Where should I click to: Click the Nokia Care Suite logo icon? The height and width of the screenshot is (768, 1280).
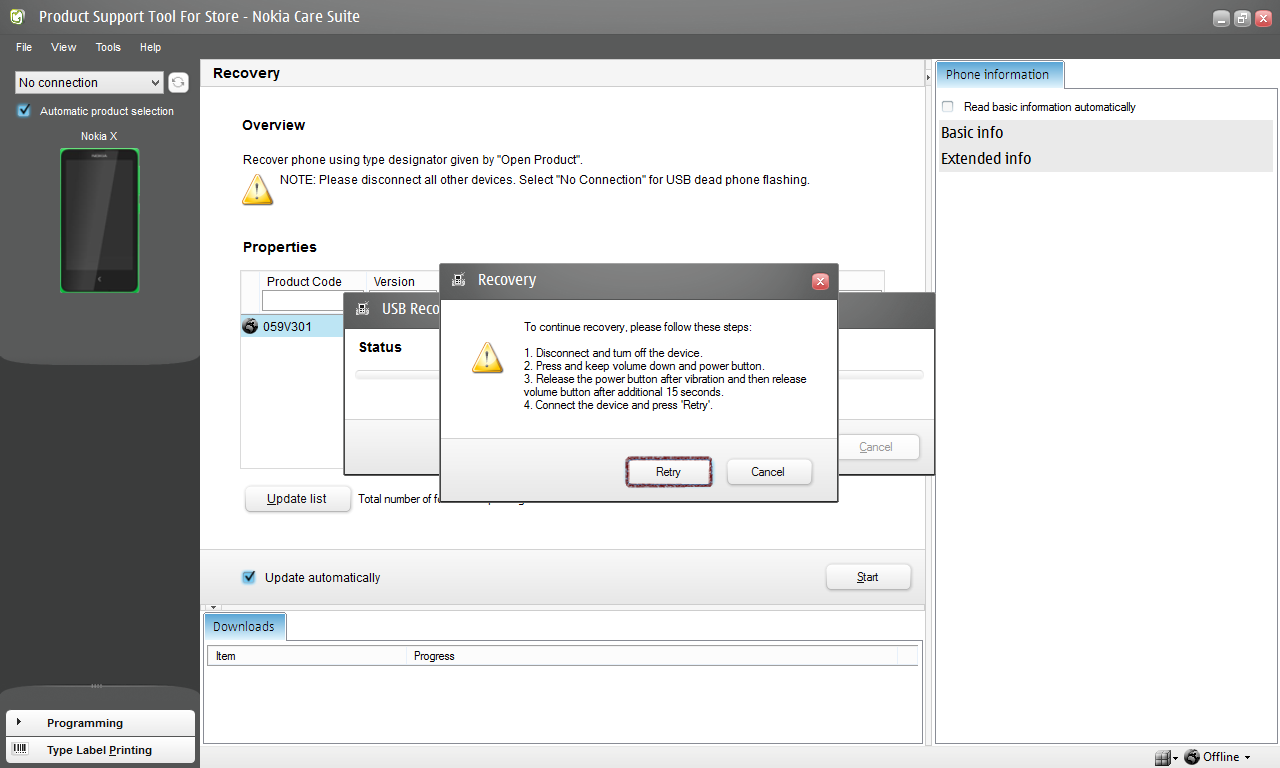pyautogui.click(x=17, y=17)
